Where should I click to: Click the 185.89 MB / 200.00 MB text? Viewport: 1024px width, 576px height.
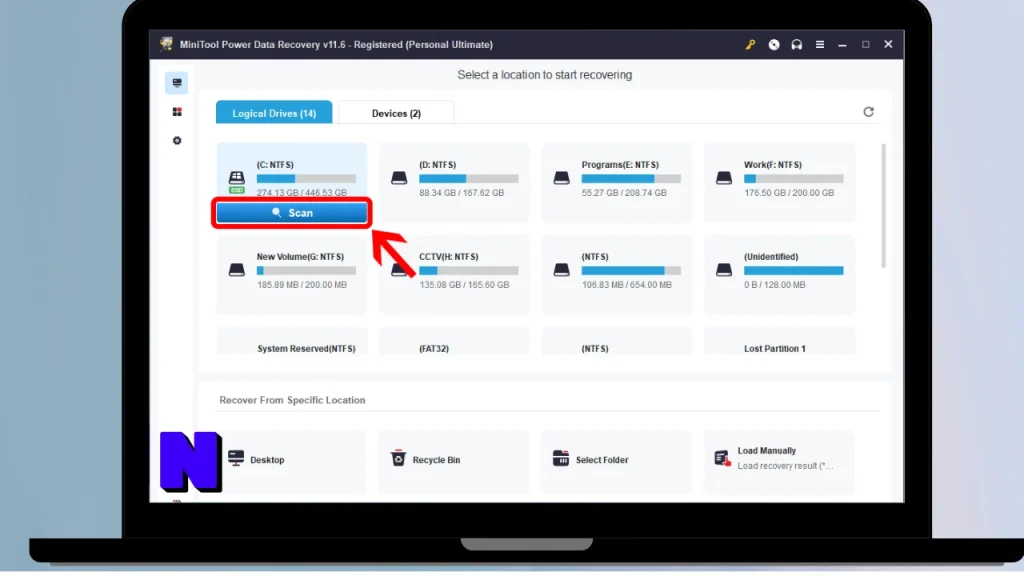[x=302, y=285]
